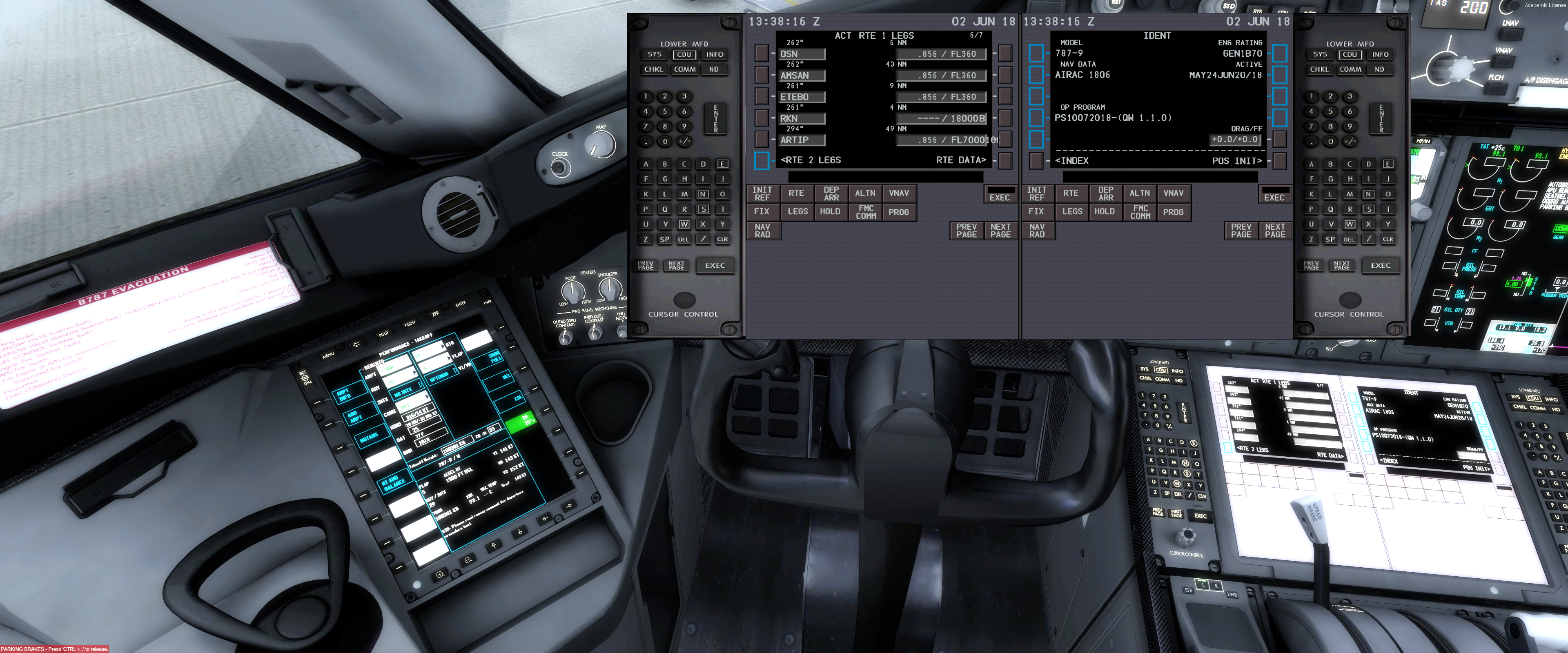
Task: Click the left keypad's cursor control pad
Action: (x=684, y=300)
